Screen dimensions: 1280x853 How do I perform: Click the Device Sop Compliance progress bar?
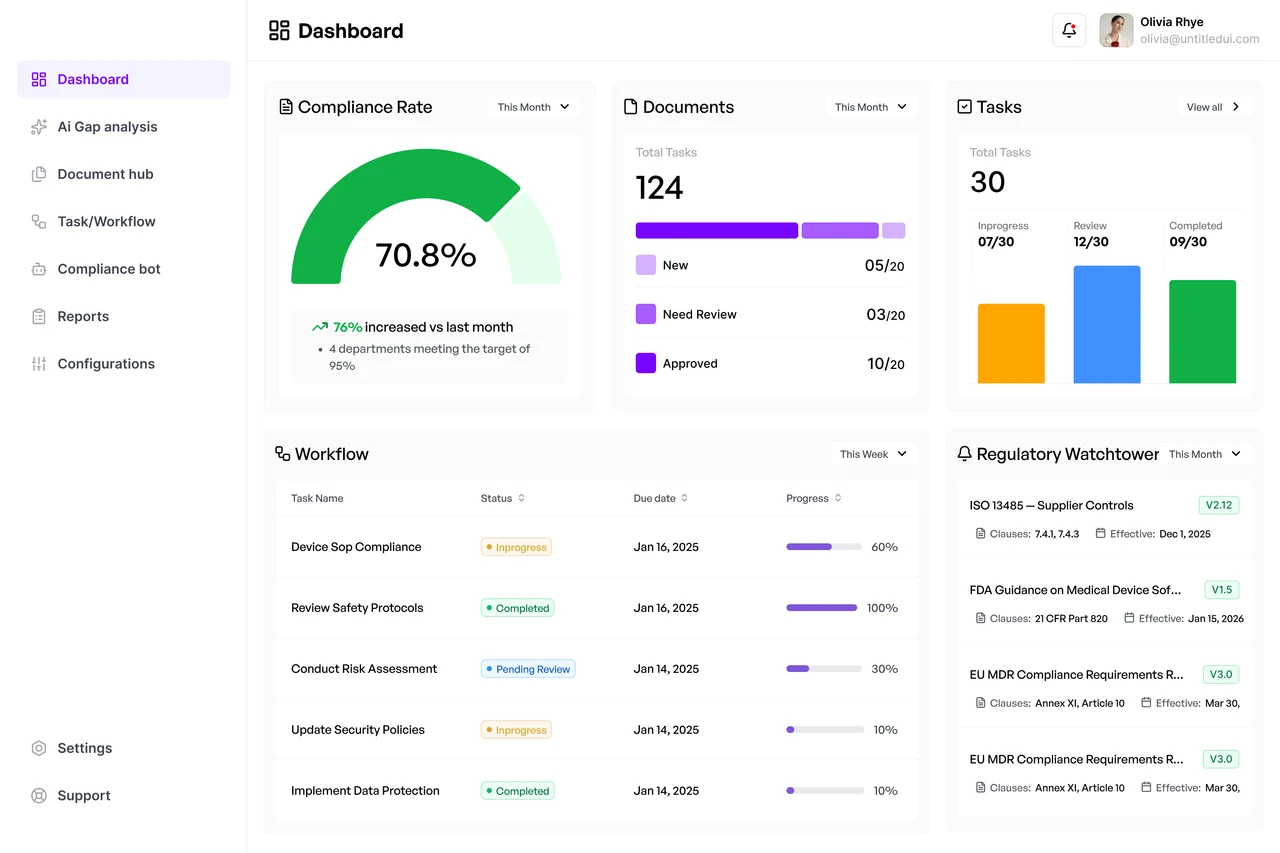pos(824,547)
